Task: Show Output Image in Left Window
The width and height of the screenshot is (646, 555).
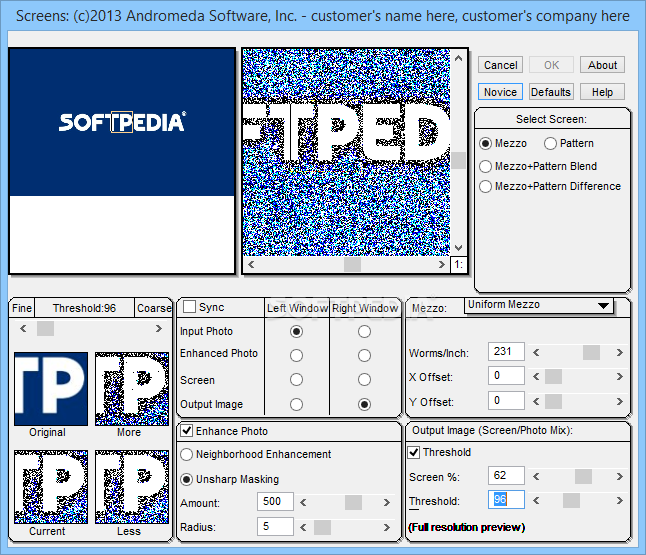Action: point(296,404)
